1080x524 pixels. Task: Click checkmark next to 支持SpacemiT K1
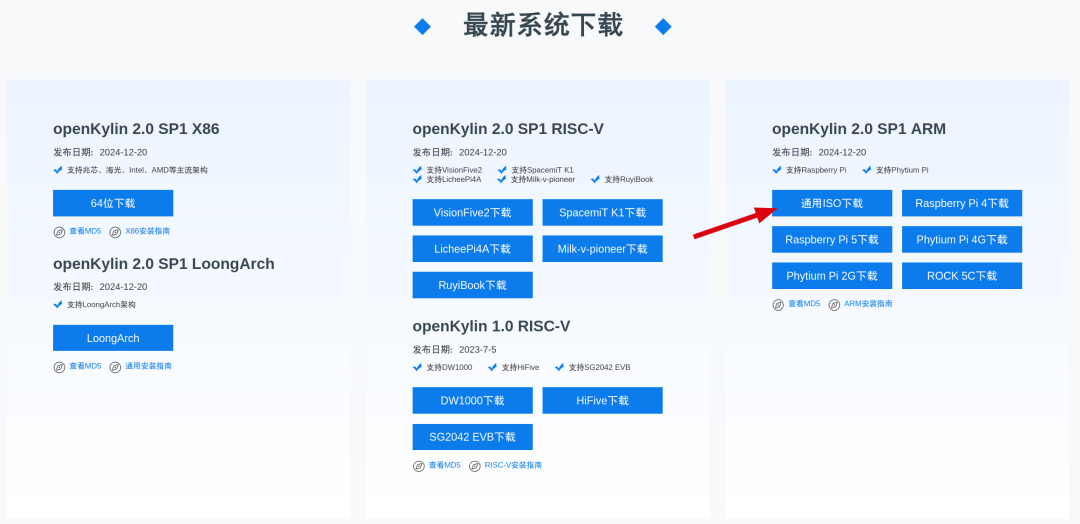[502, 169]
